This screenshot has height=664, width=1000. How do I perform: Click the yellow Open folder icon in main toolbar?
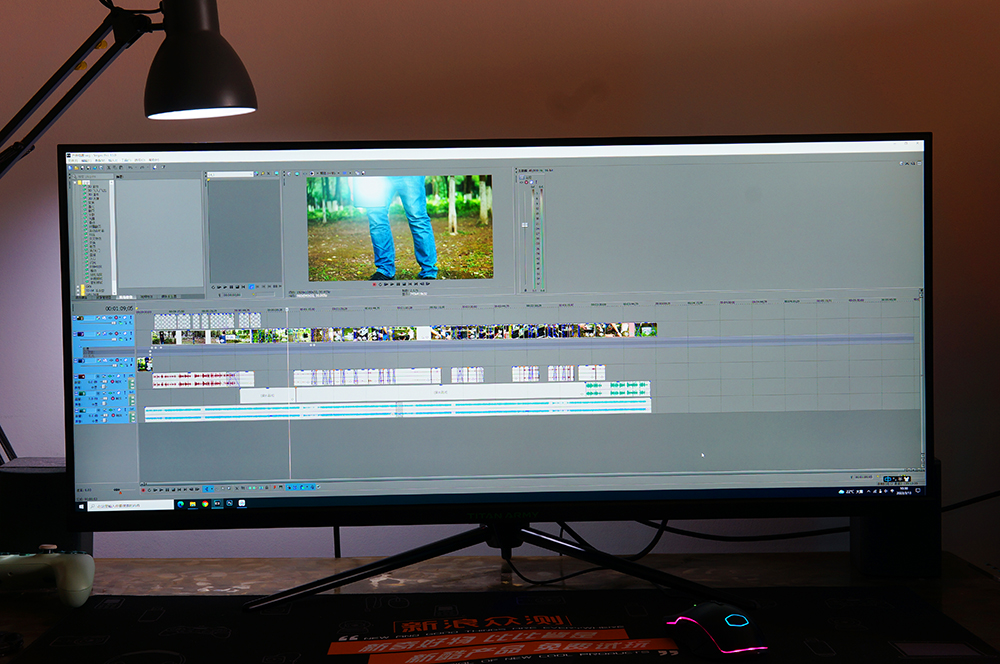77,168
